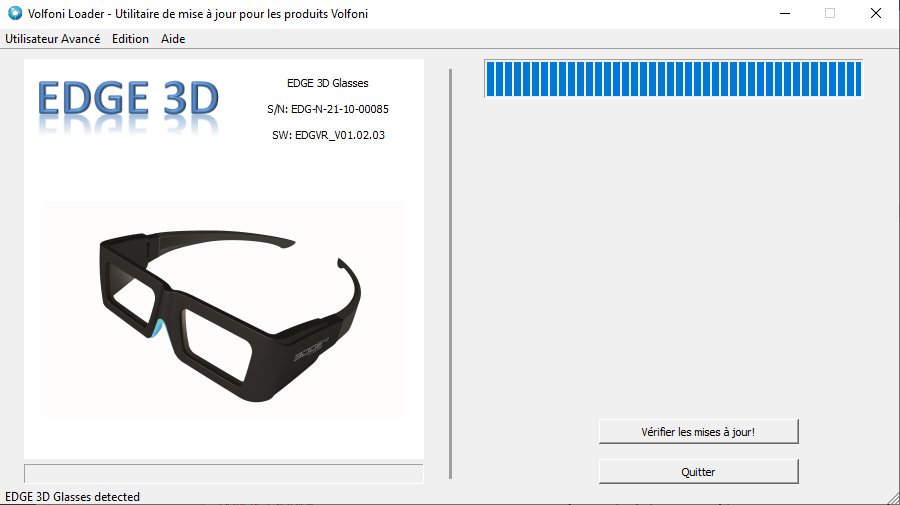Screen dimensions: 900x505
Task: Open the Aide menu
Action: (173, 39)
